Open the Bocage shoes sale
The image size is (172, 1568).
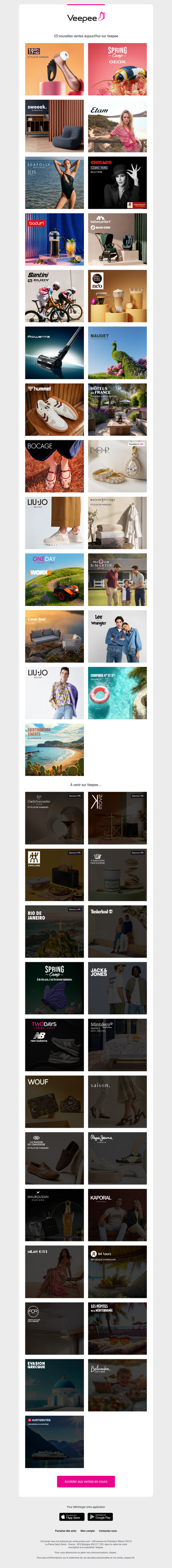tap(55, 466)
